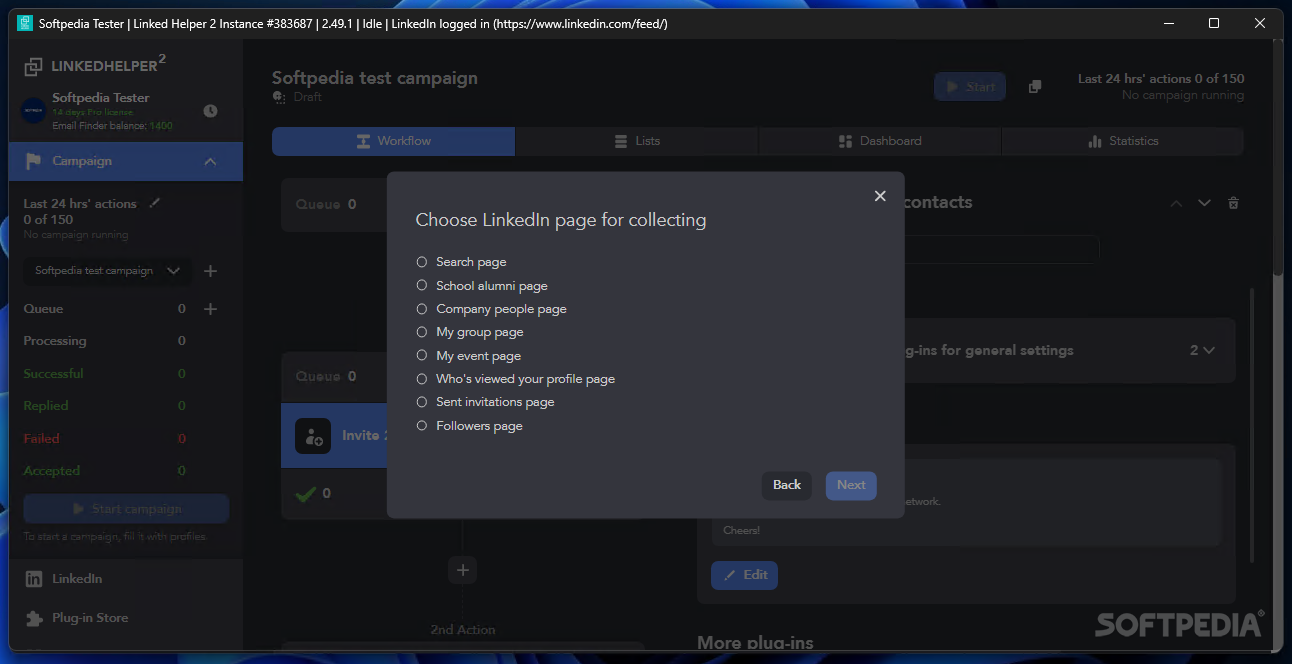Move action up with chevron arrow
Image resolution: width=1292 pixels, height=664 pixels.
pyautogui.click(x=1176, y=203)
